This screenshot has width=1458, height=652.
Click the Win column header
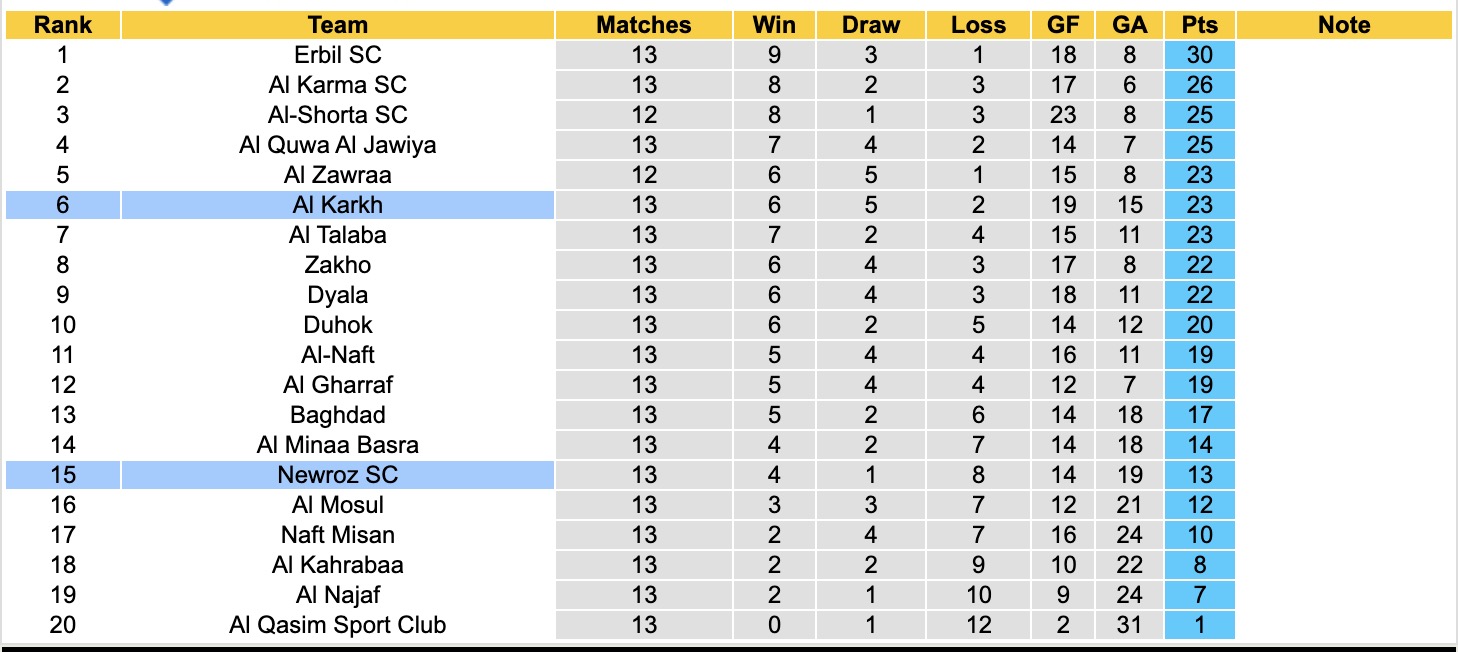tap(773, 25)
